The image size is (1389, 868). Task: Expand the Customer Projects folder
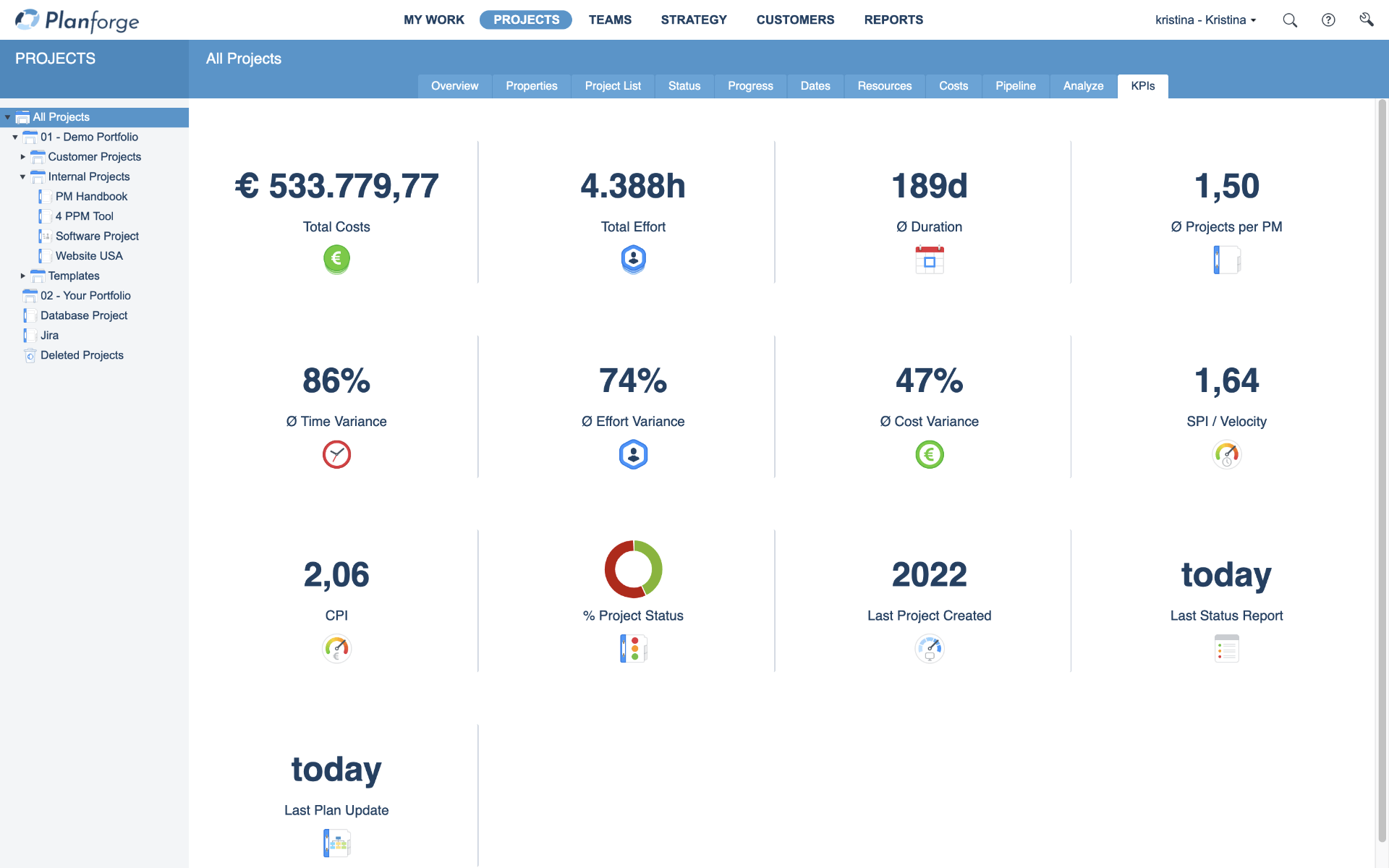23,157
